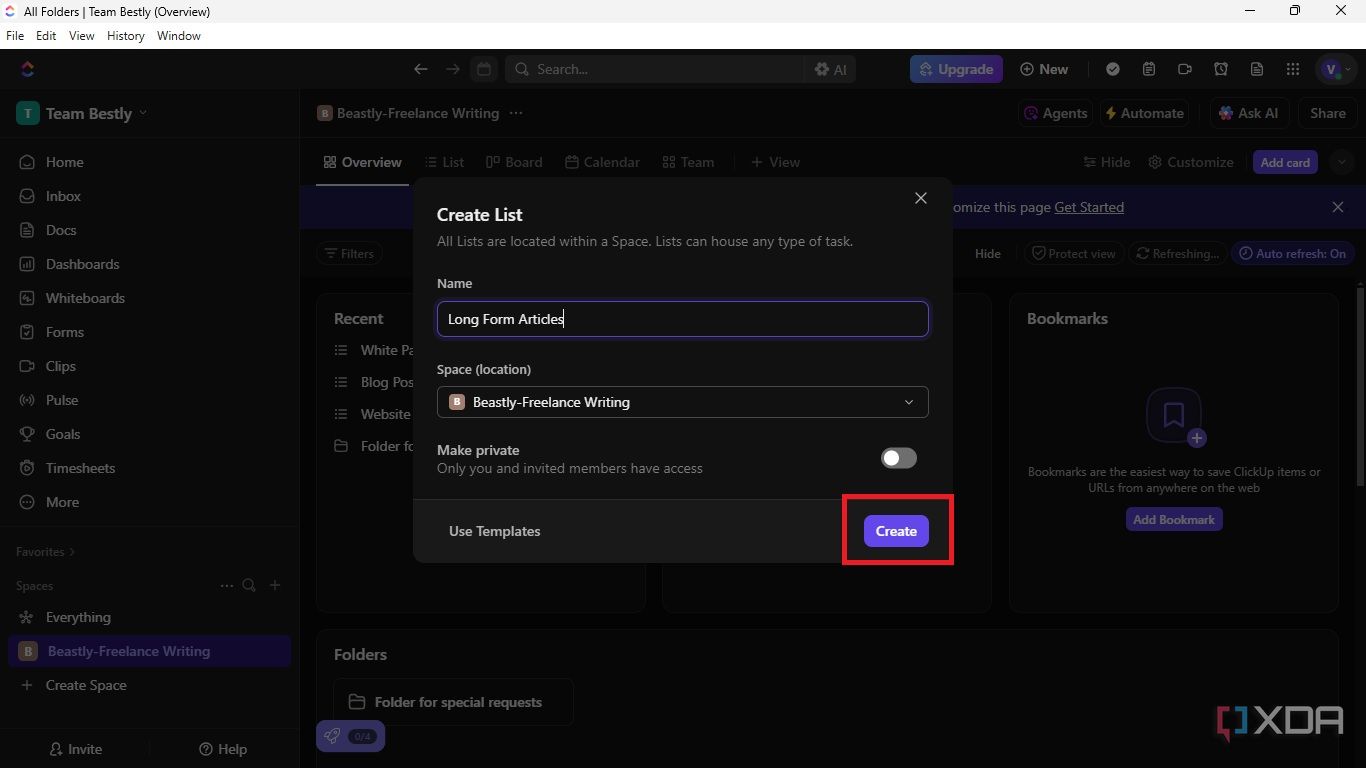Switch to the Board tab
This screenshot has height=768, width=1366.
514,162
